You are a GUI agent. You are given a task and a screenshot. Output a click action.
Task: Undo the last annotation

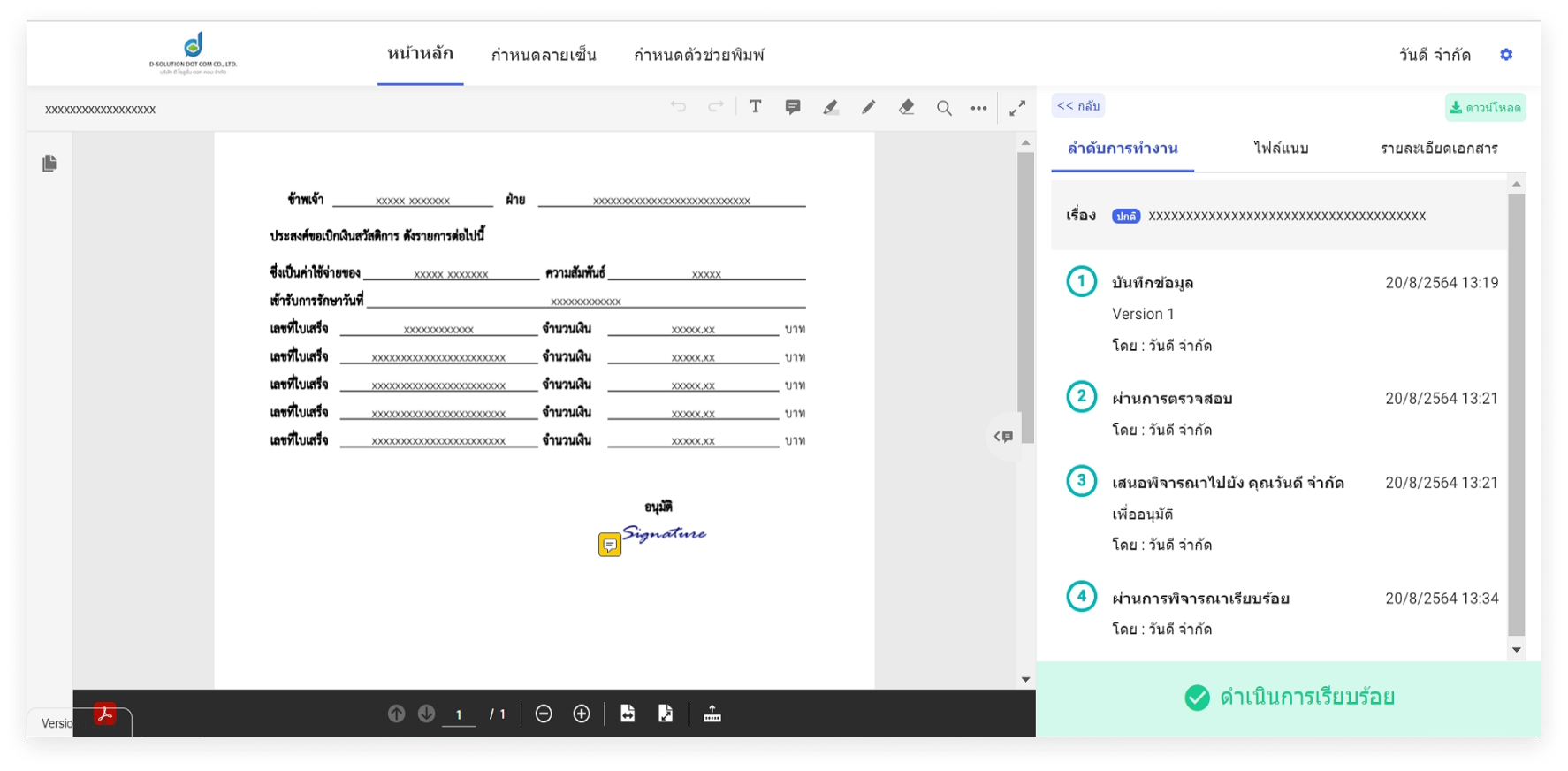678,107
